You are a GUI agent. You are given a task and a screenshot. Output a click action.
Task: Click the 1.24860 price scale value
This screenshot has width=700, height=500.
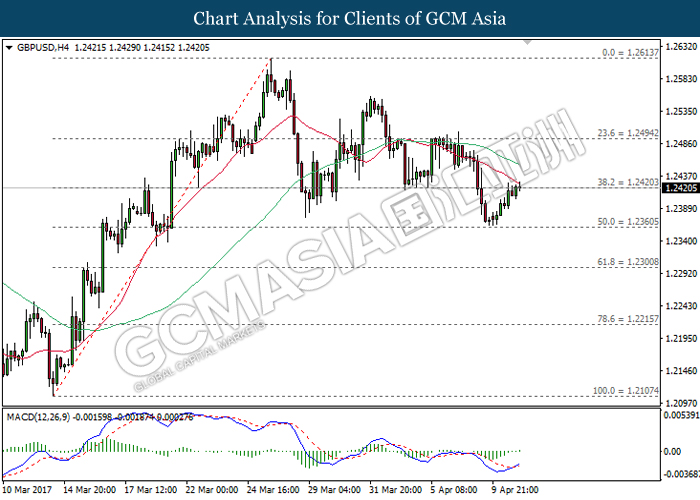click(681, 144)
